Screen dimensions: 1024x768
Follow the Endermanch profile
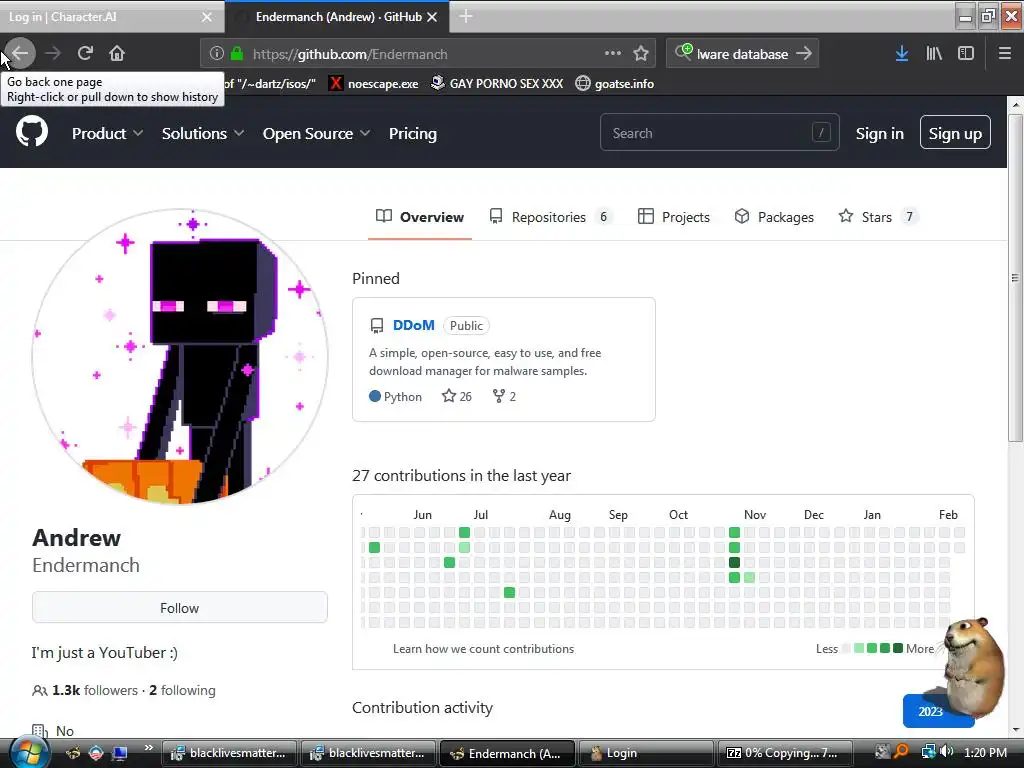[x=180, y=608]
